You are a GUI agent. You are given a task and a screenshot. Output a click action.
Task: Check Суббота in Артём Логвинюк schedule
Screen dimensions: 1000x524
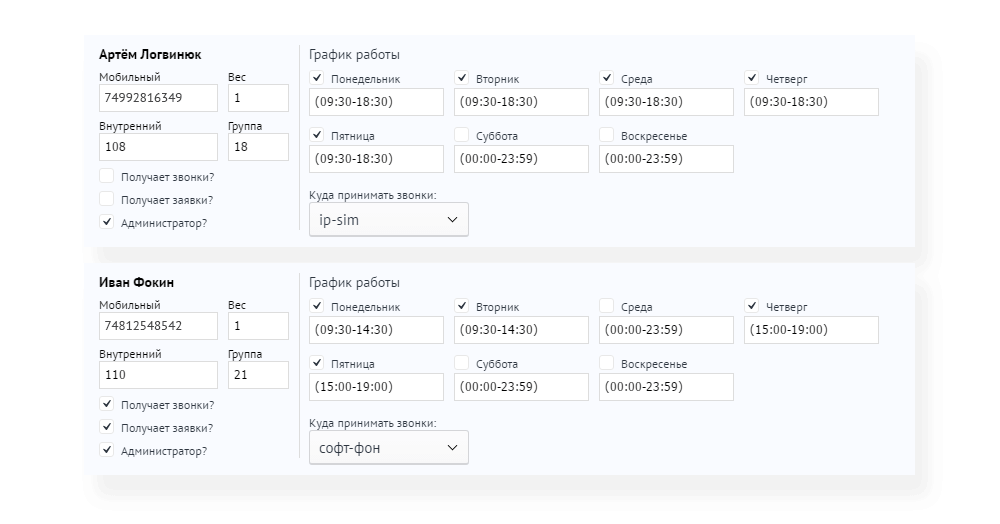(x=462, y=135)
